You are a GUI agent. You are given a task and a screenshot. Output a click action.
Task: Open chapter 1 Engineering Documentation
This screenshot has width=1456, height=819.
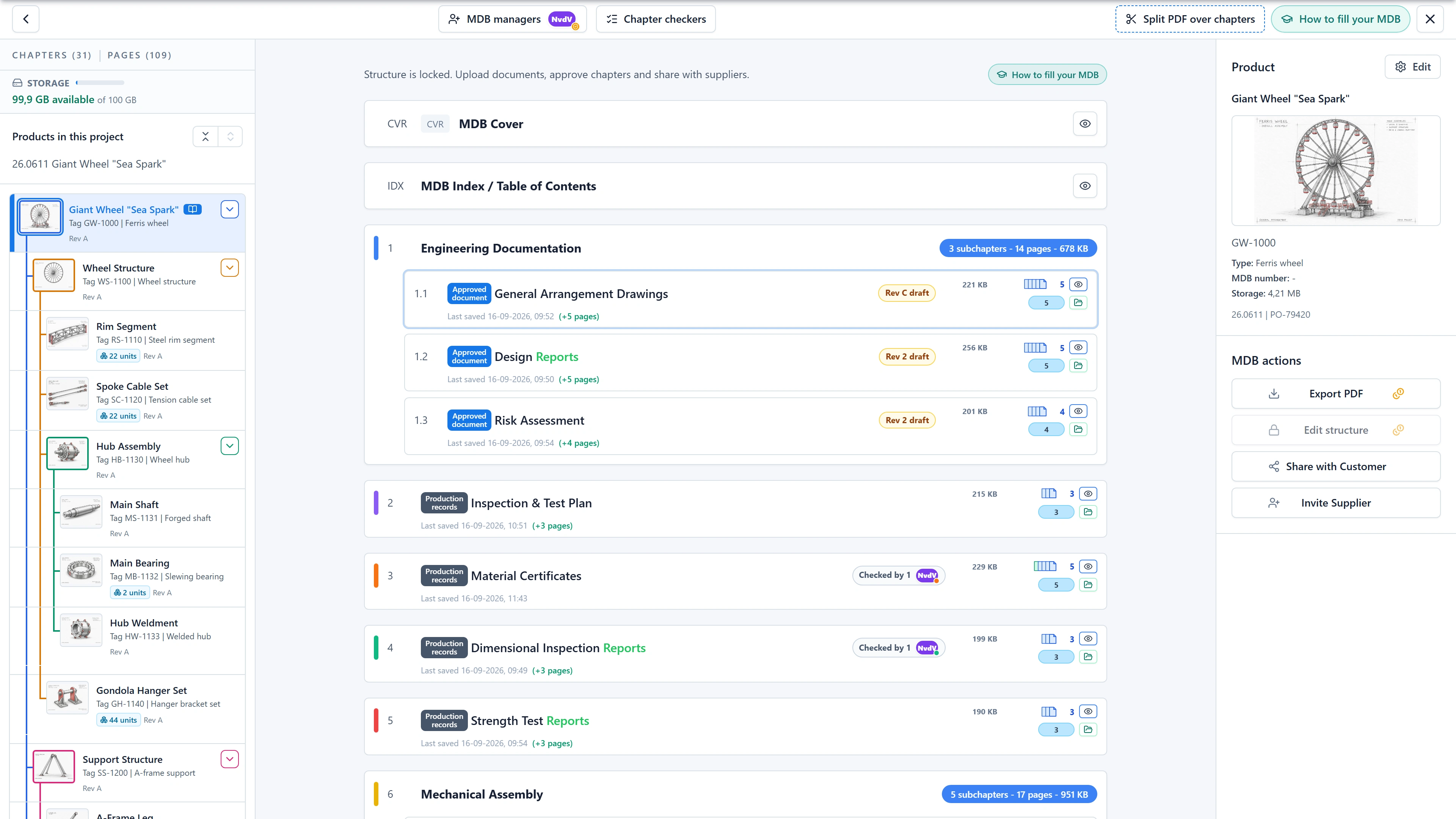pos(500,248)
